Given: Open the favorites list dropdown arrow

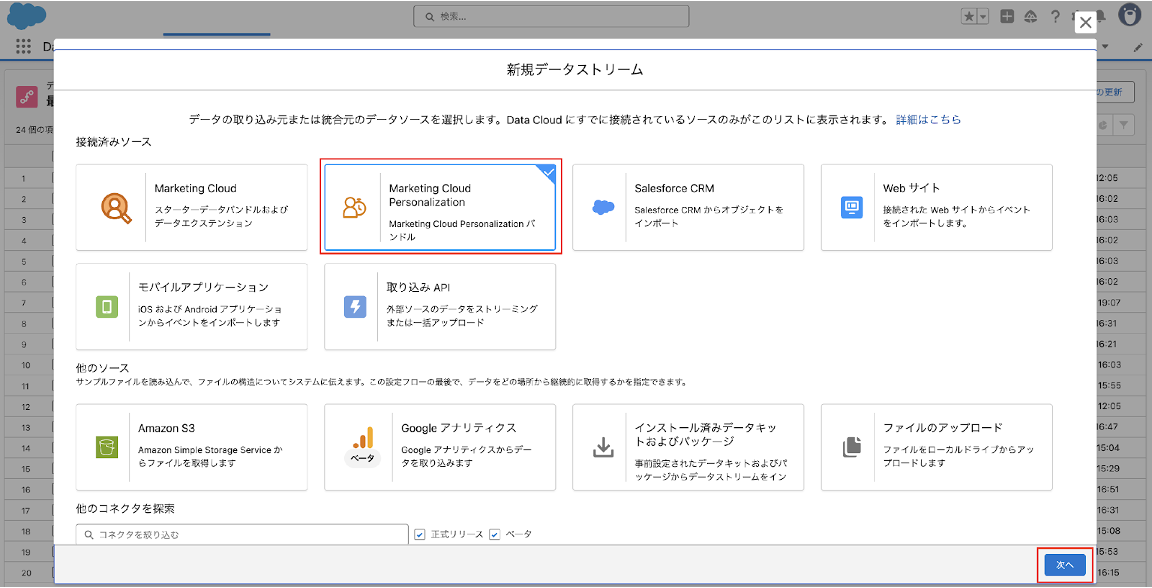Looking at the screenshot, I should pos(983,17).
